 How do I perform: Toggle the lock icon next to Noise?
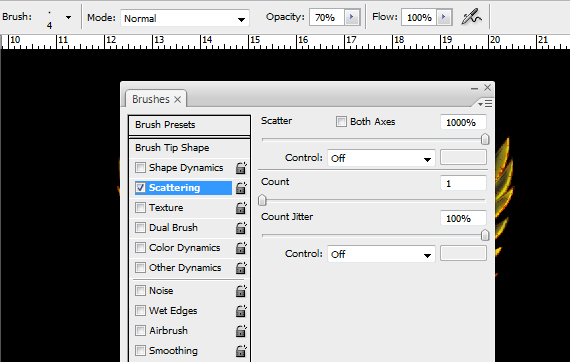tap(241, 291)
